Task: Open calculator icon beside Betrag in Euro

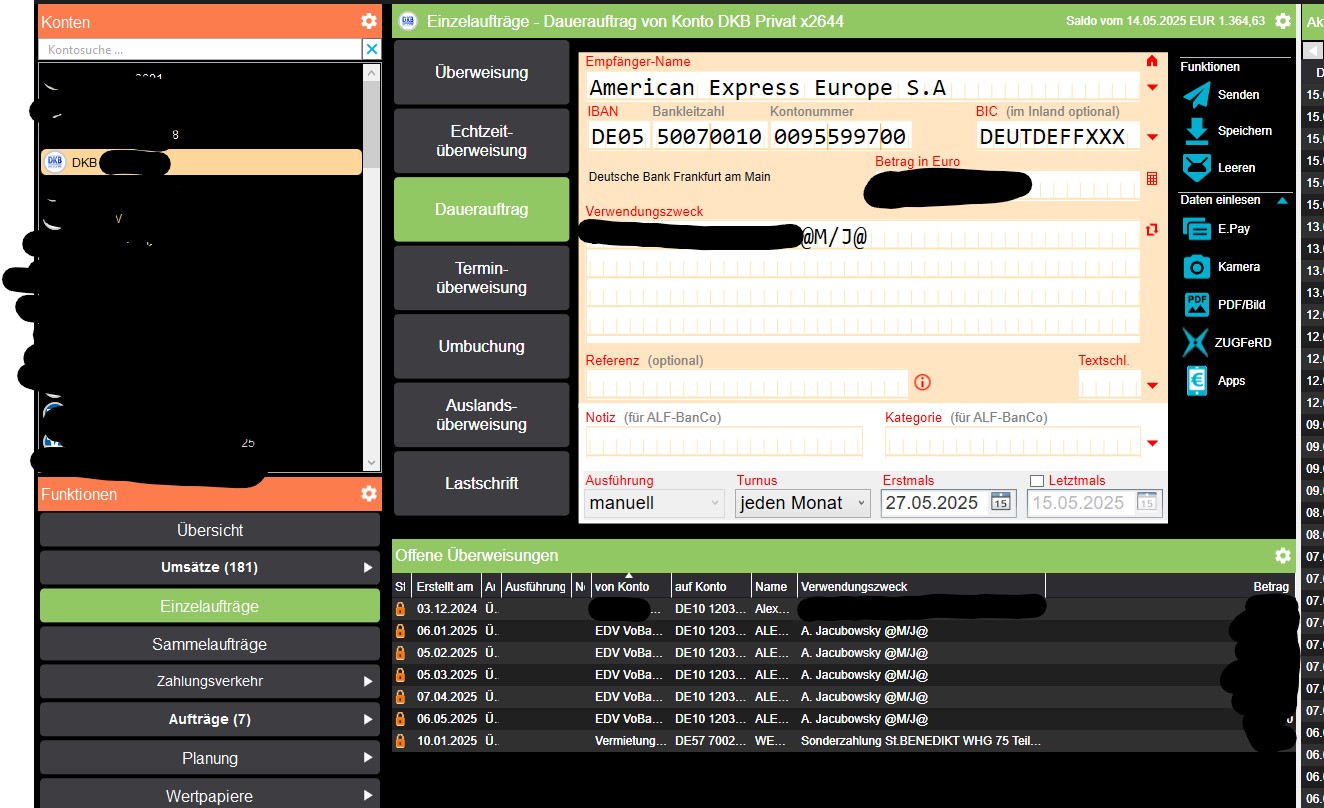Action: point(1152,179)
